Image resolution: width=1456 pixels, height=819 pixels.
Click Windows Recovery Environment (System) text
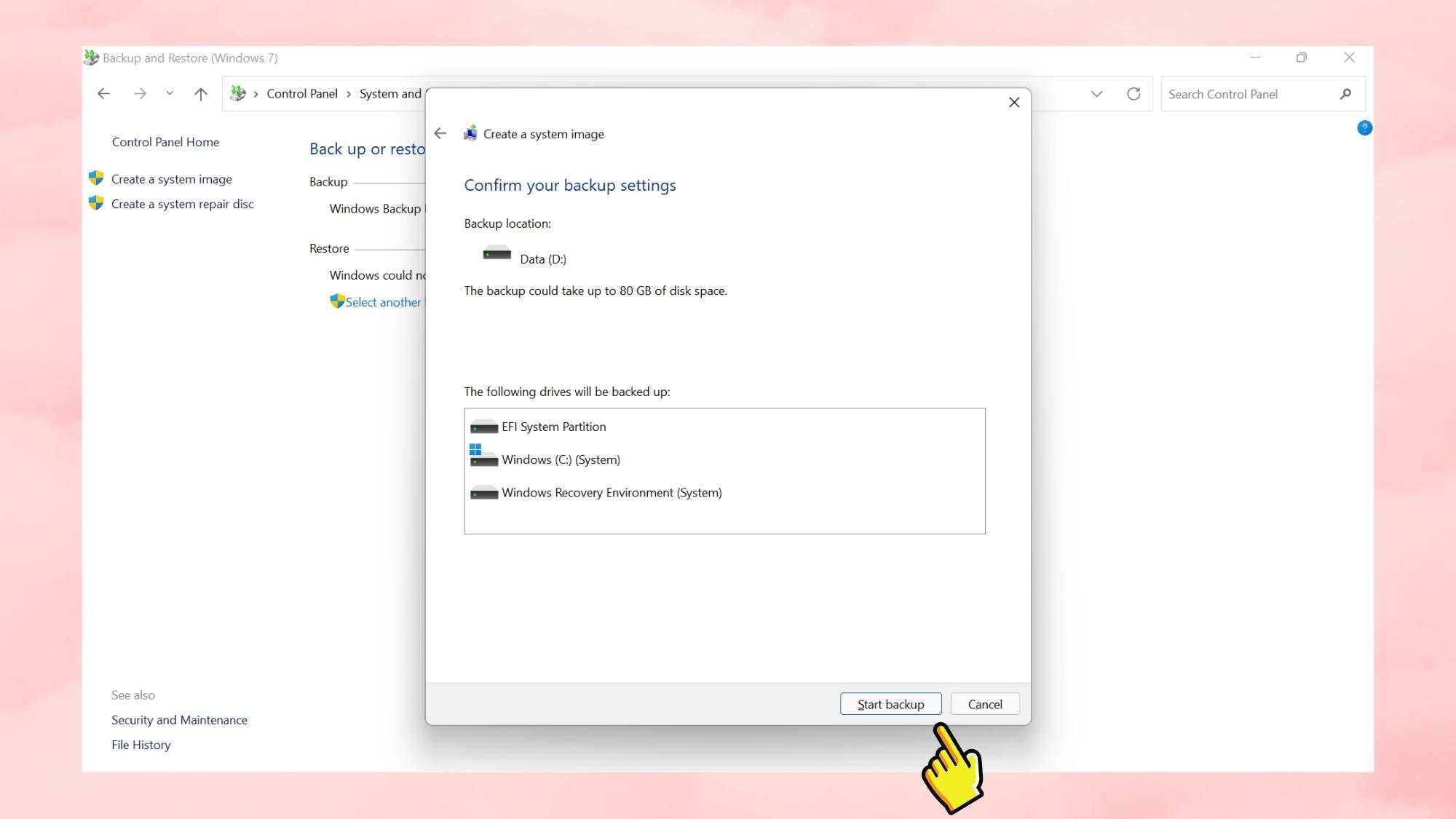[612, 493]
